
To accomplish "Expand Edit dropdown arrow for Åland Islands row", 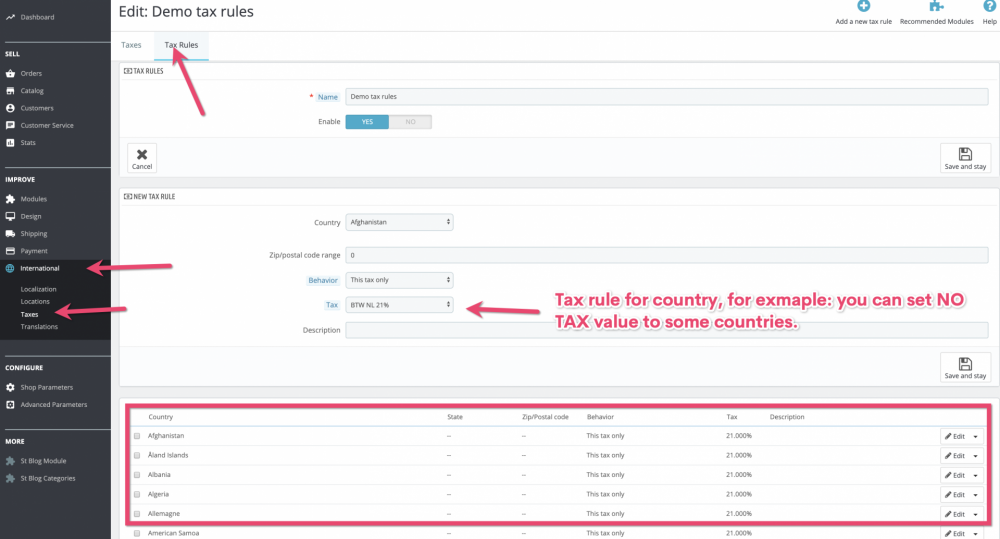I will coord(975,456).
